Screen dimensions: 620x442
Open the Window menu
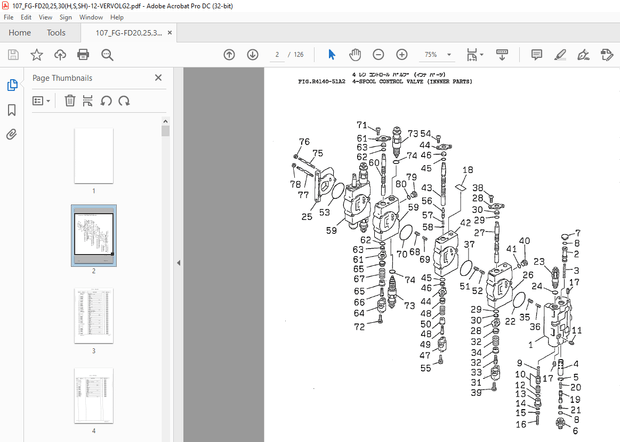tap(91, 17)
